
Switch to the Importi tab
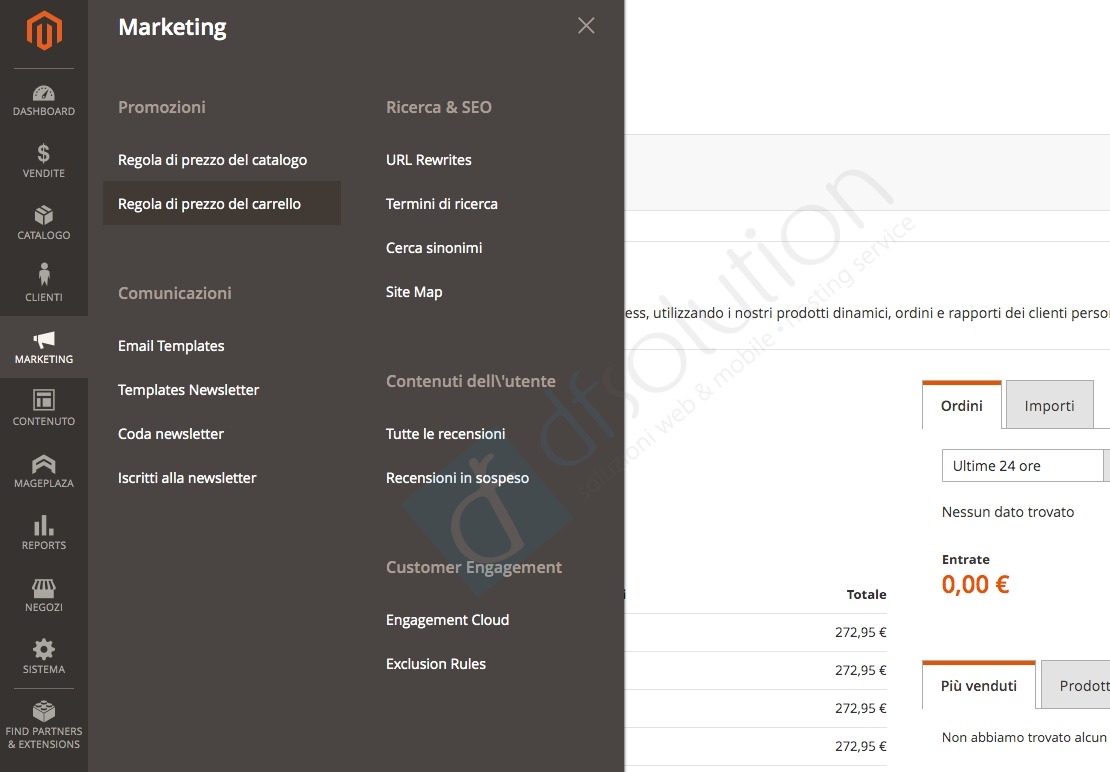click(x=1049, y=405)
